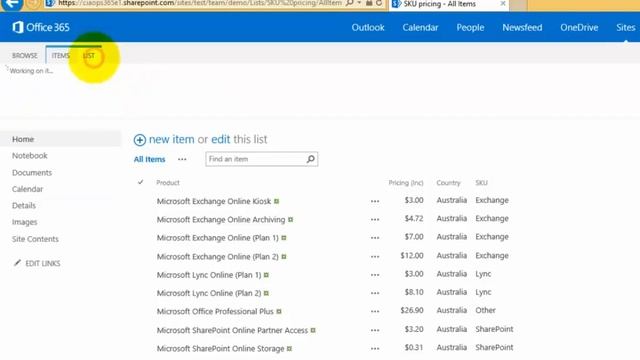This screenshot has width=640, height=360.
Task: Open ellipsis menu for Exchange Online Archiving
Action: [375, 220]
